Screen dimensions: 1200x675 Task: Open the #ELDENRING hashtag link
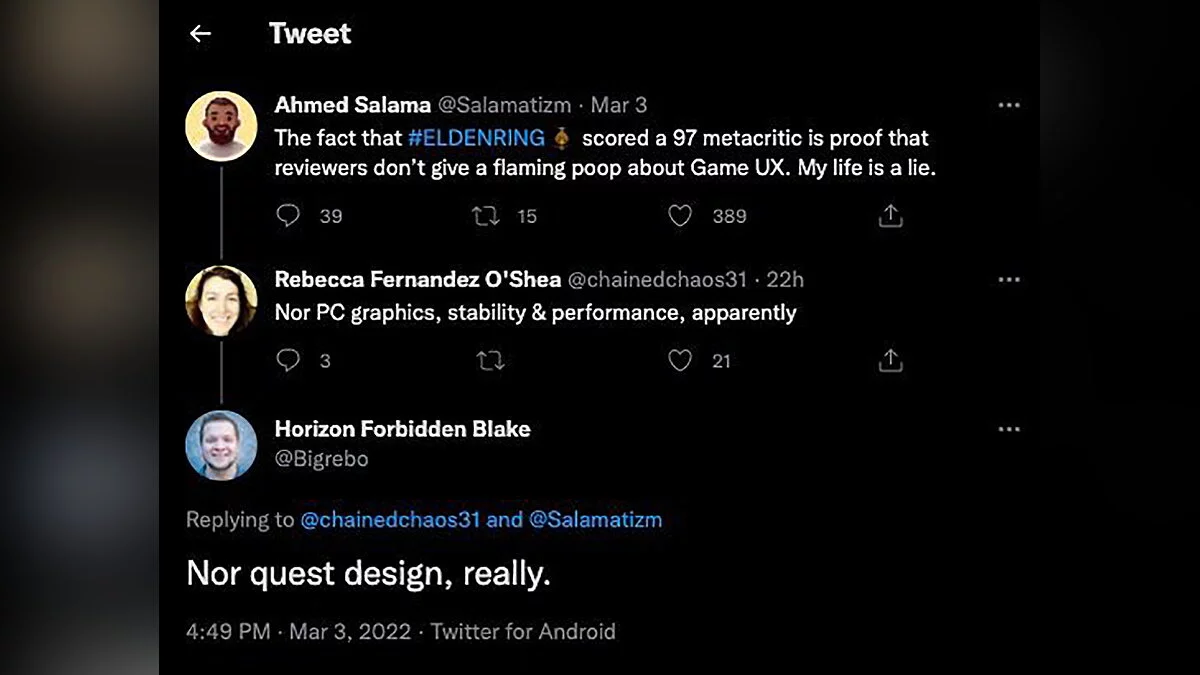[x=476, y=138]
